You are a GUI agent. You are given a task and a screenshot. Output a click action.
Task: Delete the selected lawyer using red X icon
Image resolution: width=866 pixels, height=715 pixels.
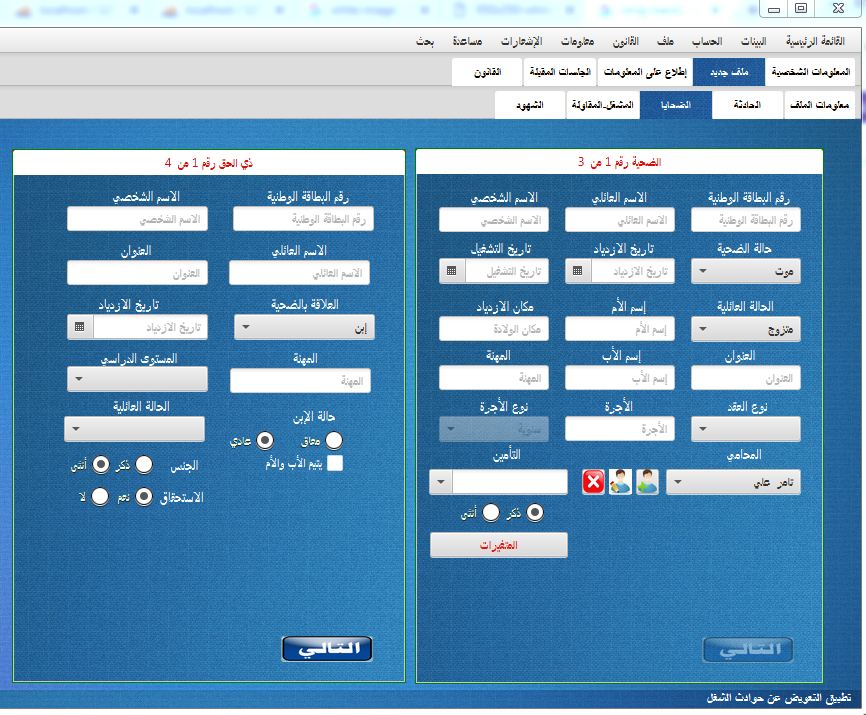(593, 482)
